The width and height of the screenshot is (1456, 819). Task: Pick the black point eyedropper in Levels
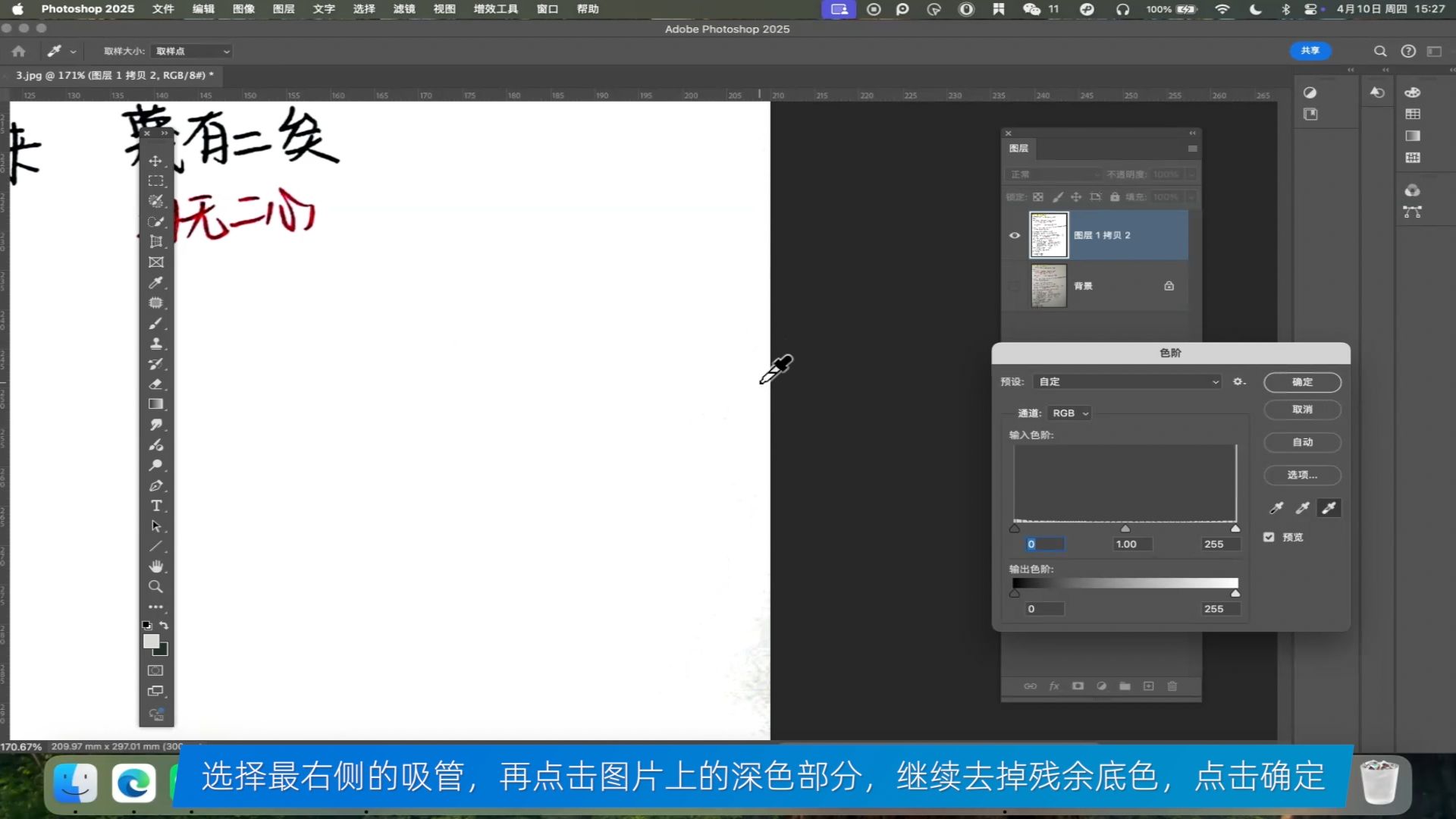pyautogui.click(x=1277, y=508)
